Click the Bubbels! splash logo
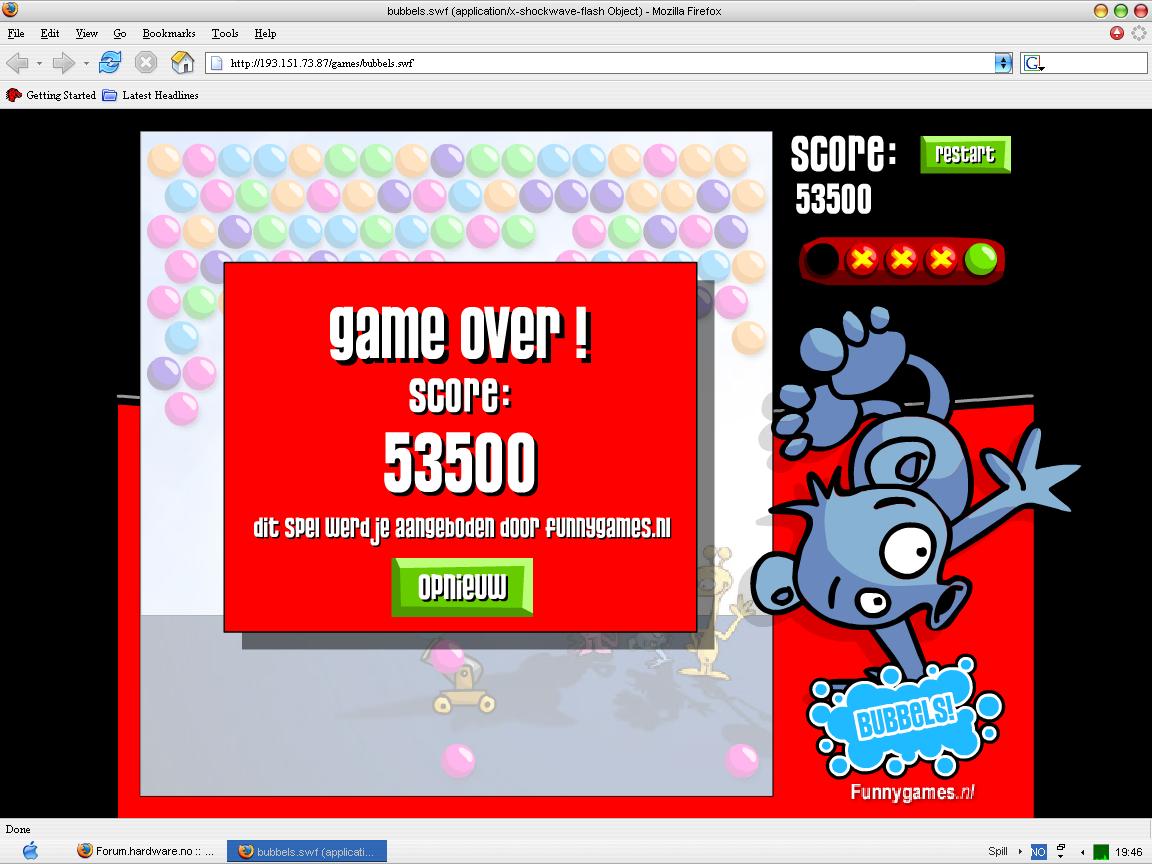 [x=905, y=716]
